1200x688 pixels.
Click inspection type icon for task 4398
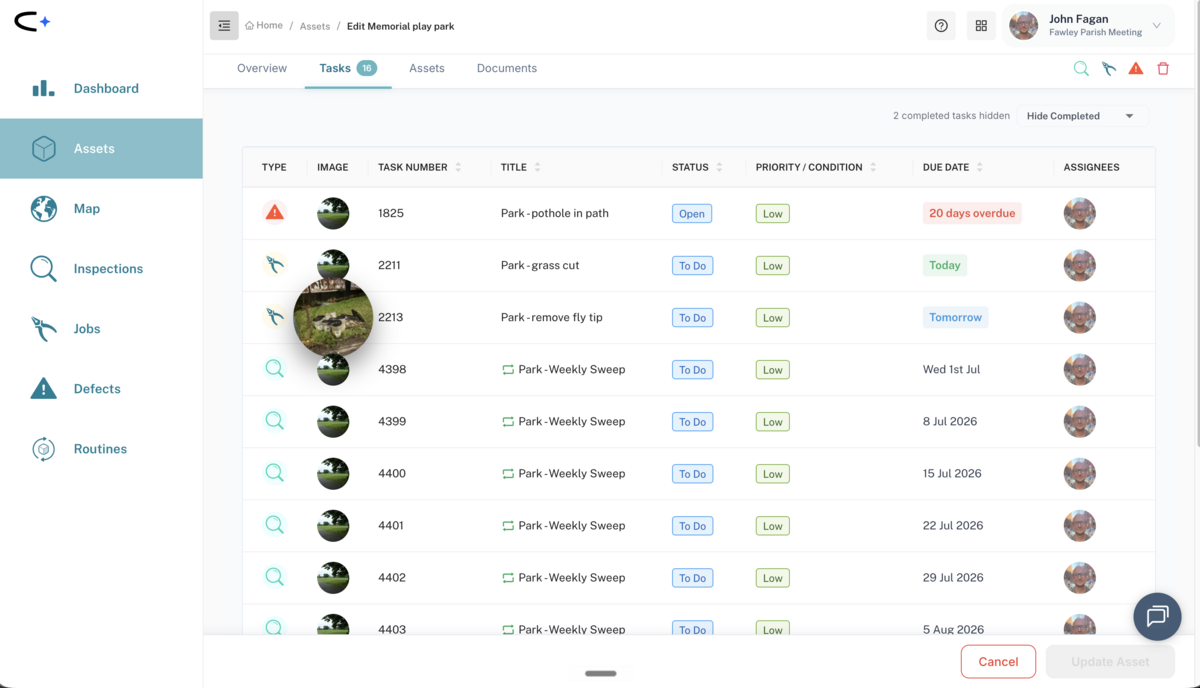pyautogui.click(x=274, y=369)
